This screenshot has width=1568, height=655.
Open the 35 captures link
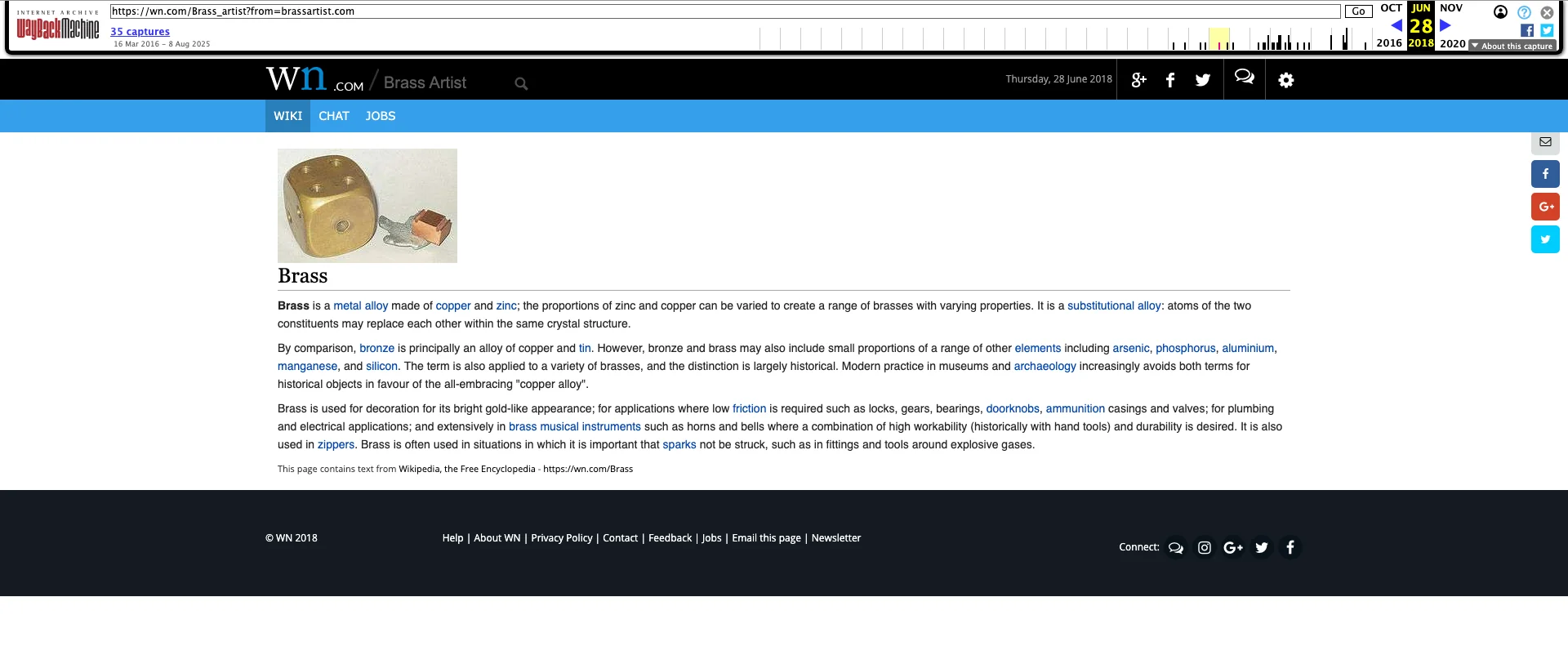(x=140, y=32)
